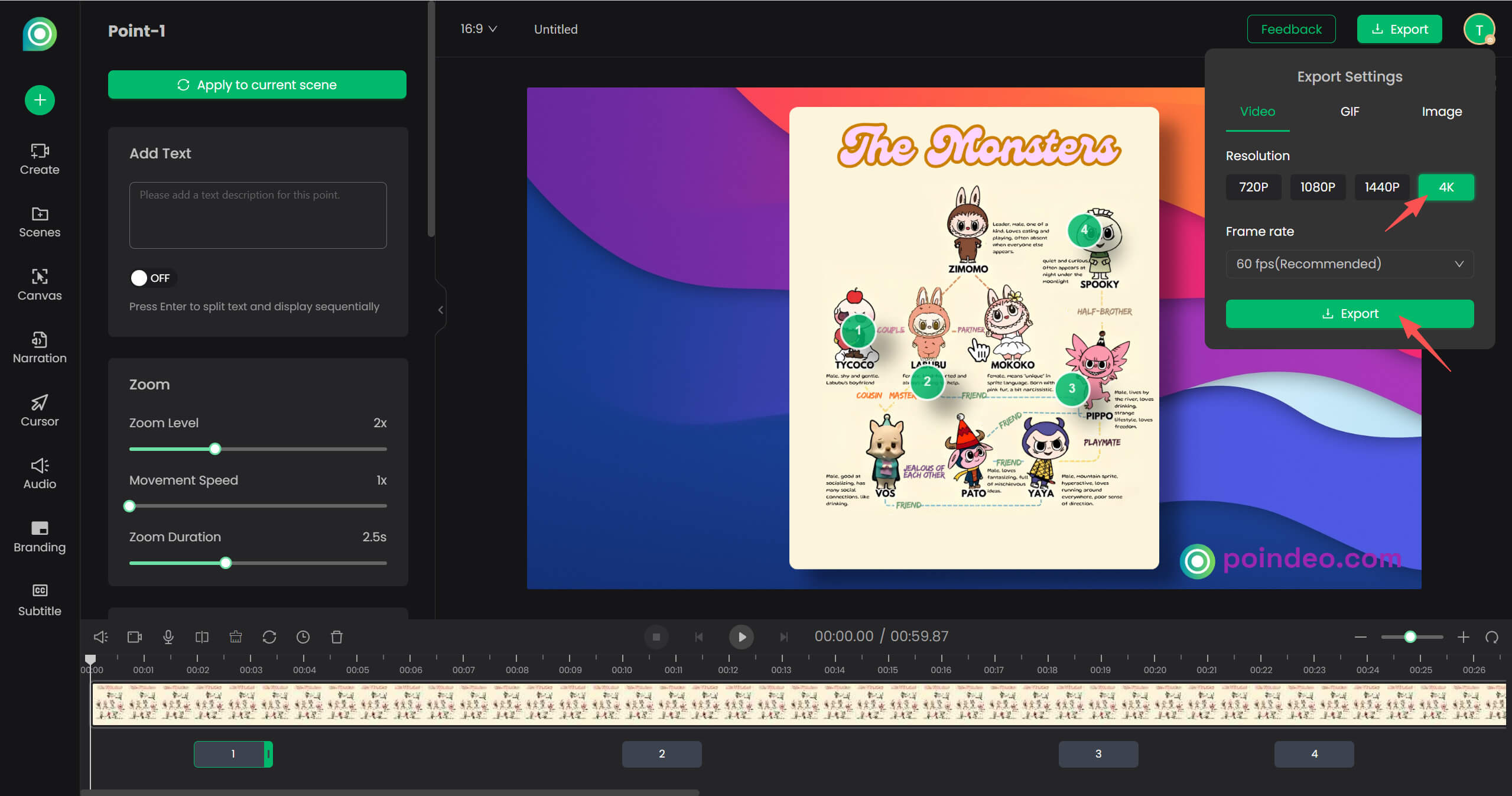1512x796 pixels.
Task: Toggle the OFF switch under Add Text
Action: click(x=152, y=278)
